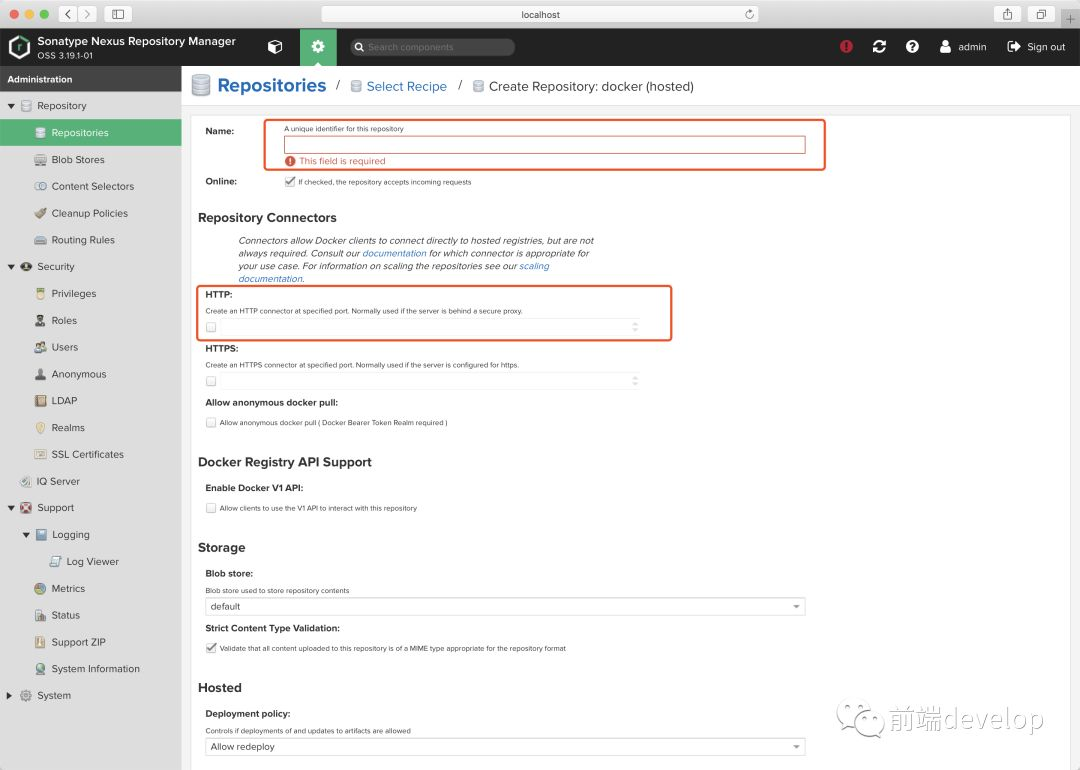The width and height of the screenshot is (1080, 770).
Task: Open the Browse cube icon in header
Action: pyautogui.click(x=275, y=47)
